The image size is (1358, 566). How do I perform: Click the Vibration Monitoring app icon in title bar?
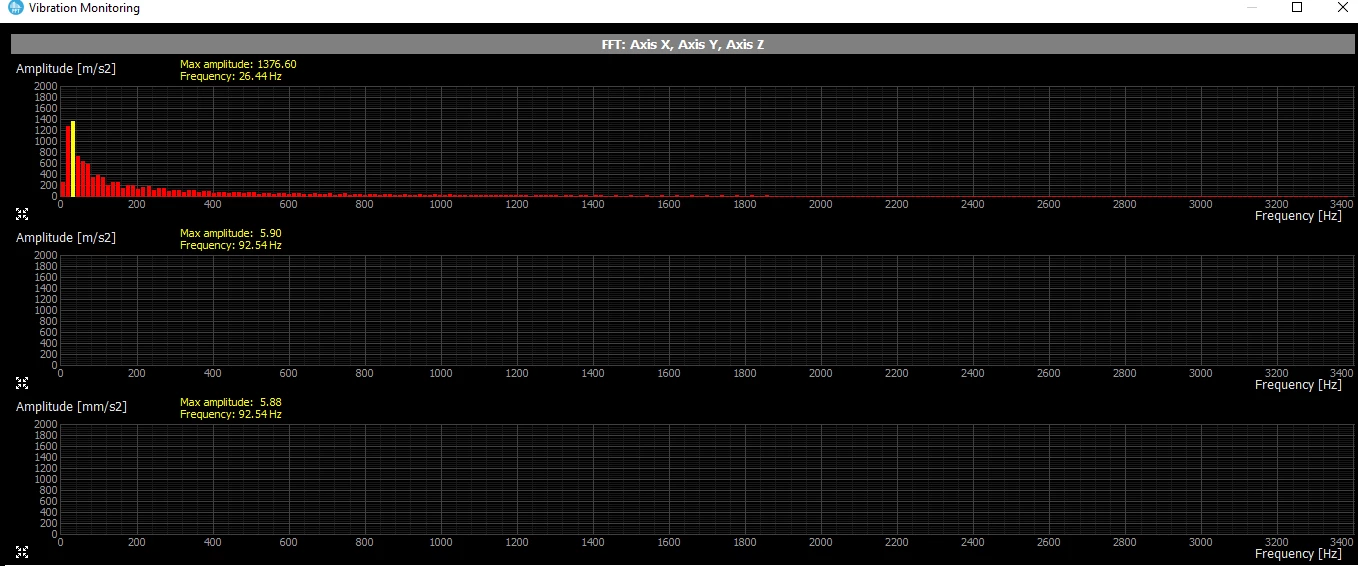15,8
